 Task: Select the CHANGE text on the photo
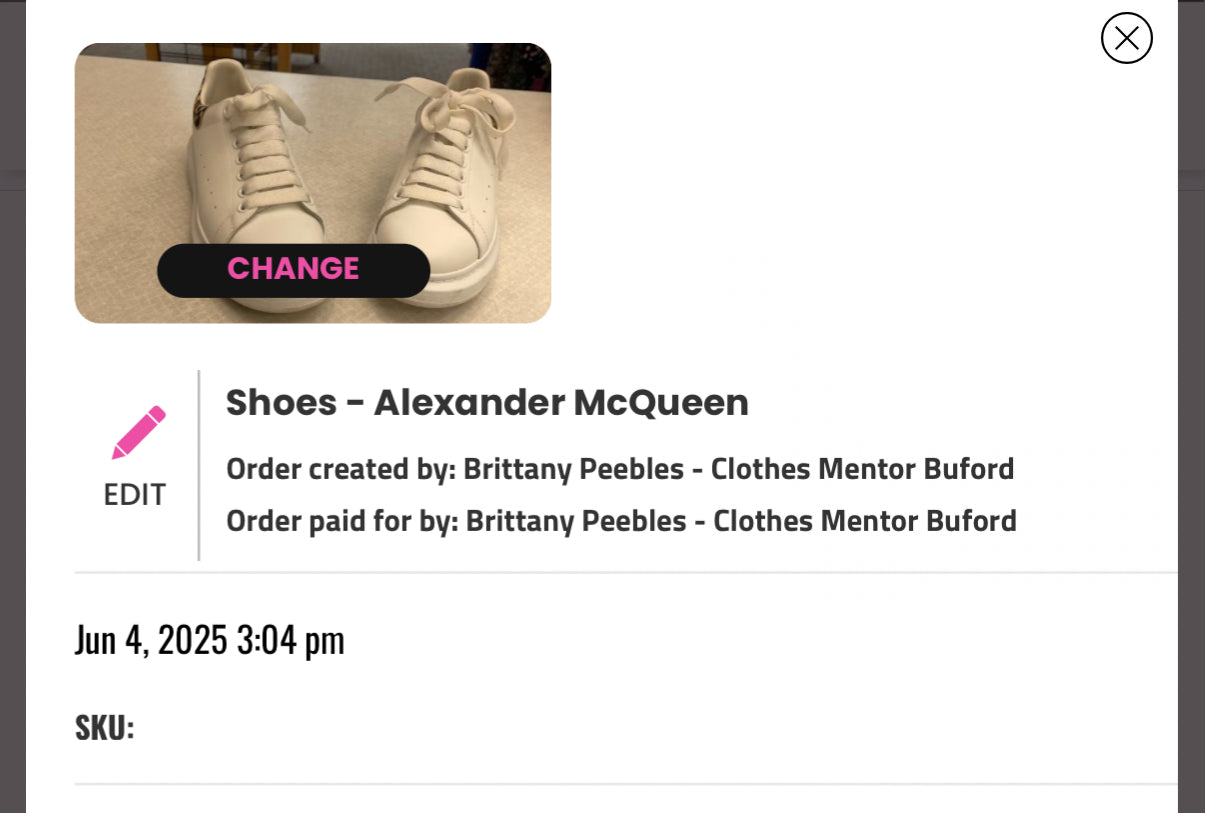(293, 268)
